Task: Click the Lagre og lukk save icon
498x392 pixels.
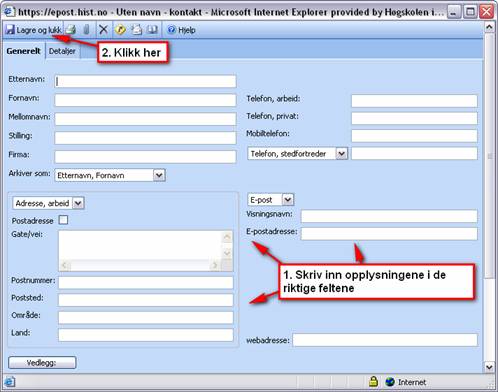Action: [x=10, y=30]
